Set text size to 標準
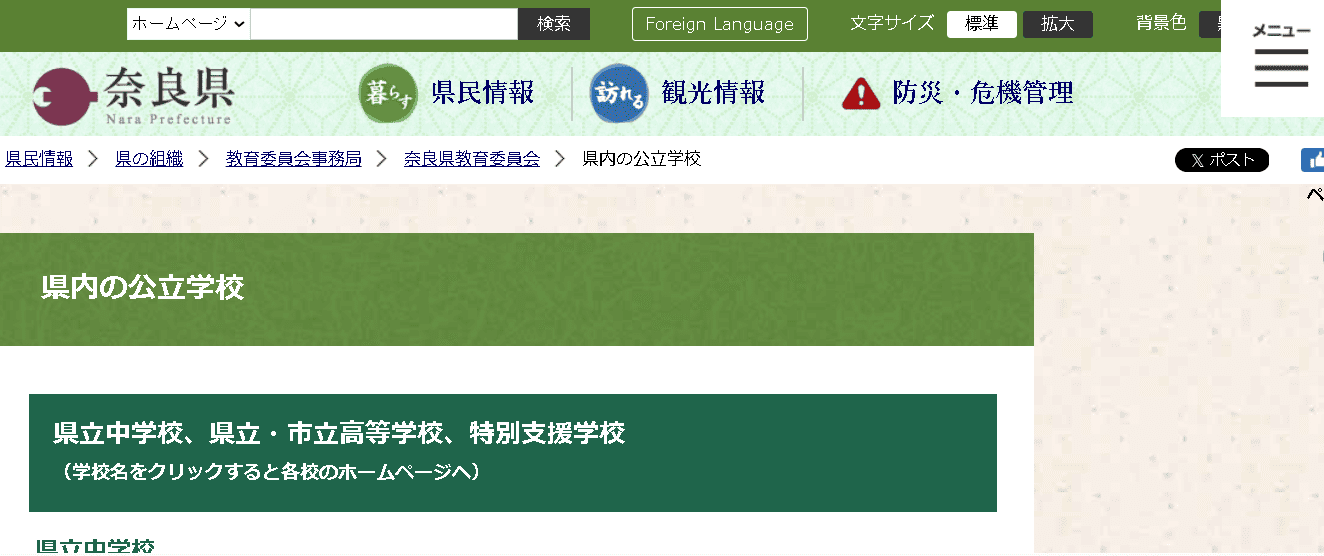This screenshot has height=556, width=1324. pyautogui.click(x=981, y=24)
